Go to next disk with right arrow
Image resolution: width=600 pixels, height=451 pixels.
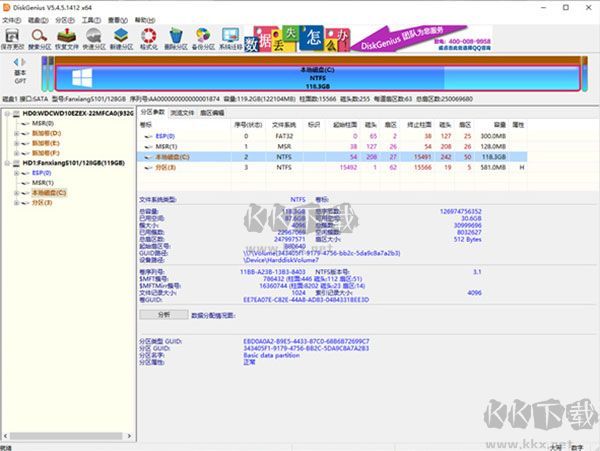(23, 62)
